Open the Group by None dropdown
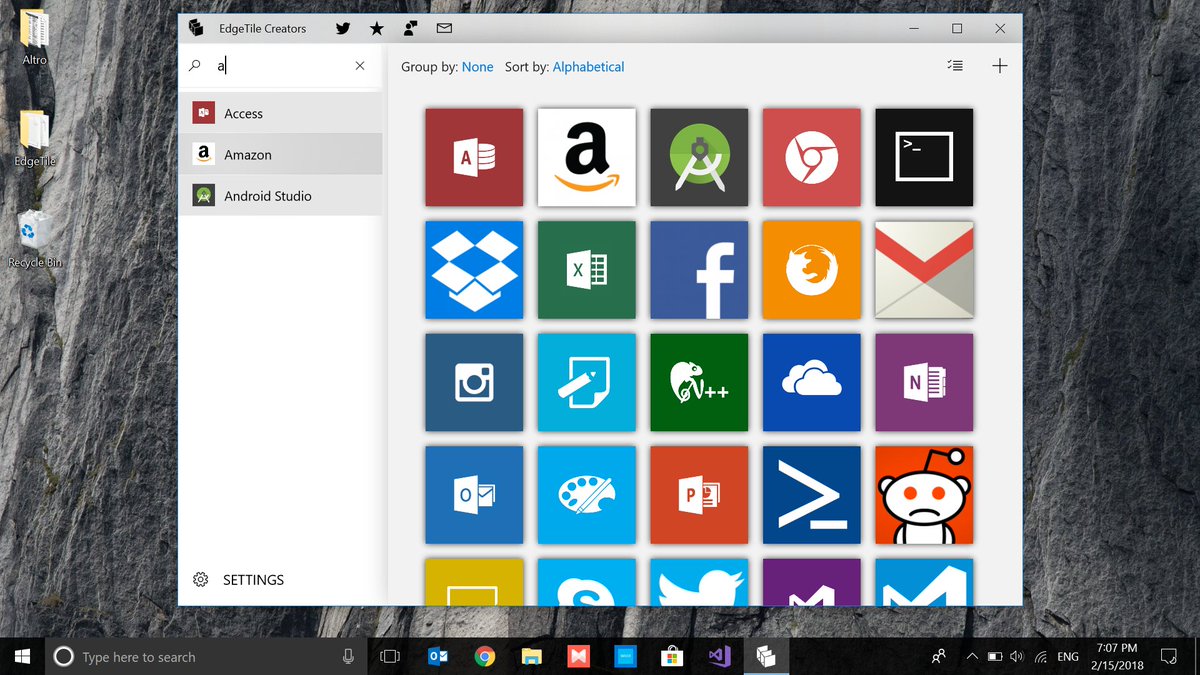 coord(477,67)
